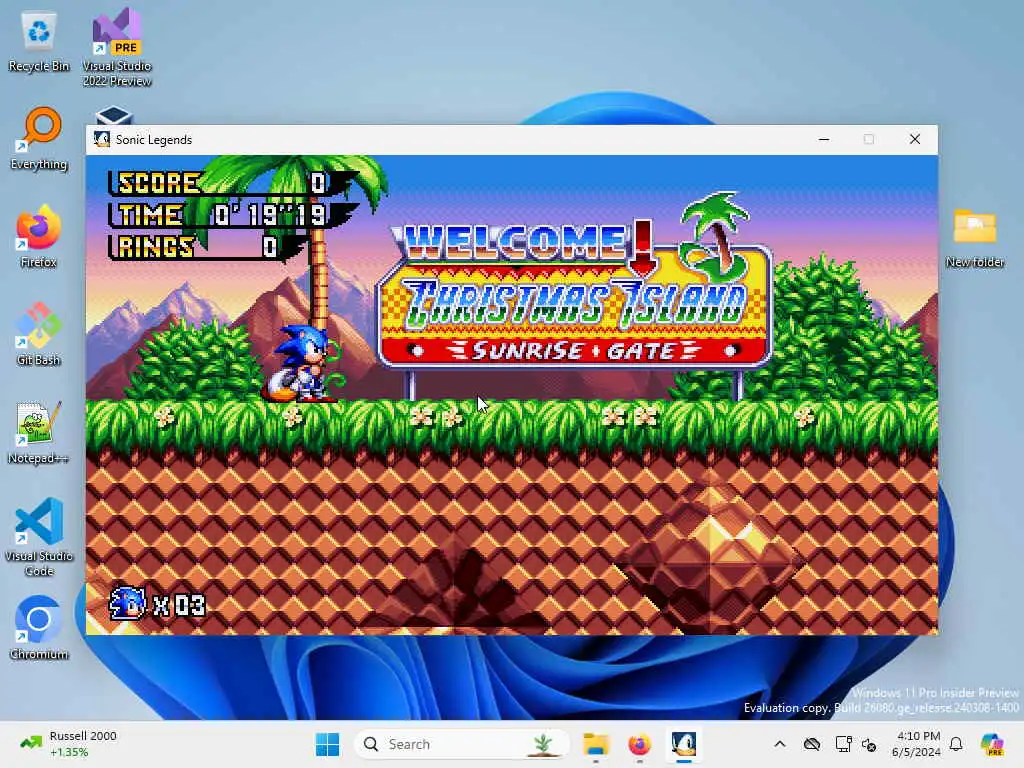
Task: Click the Sonic Legends window title icon
Action: pos(102,139)
